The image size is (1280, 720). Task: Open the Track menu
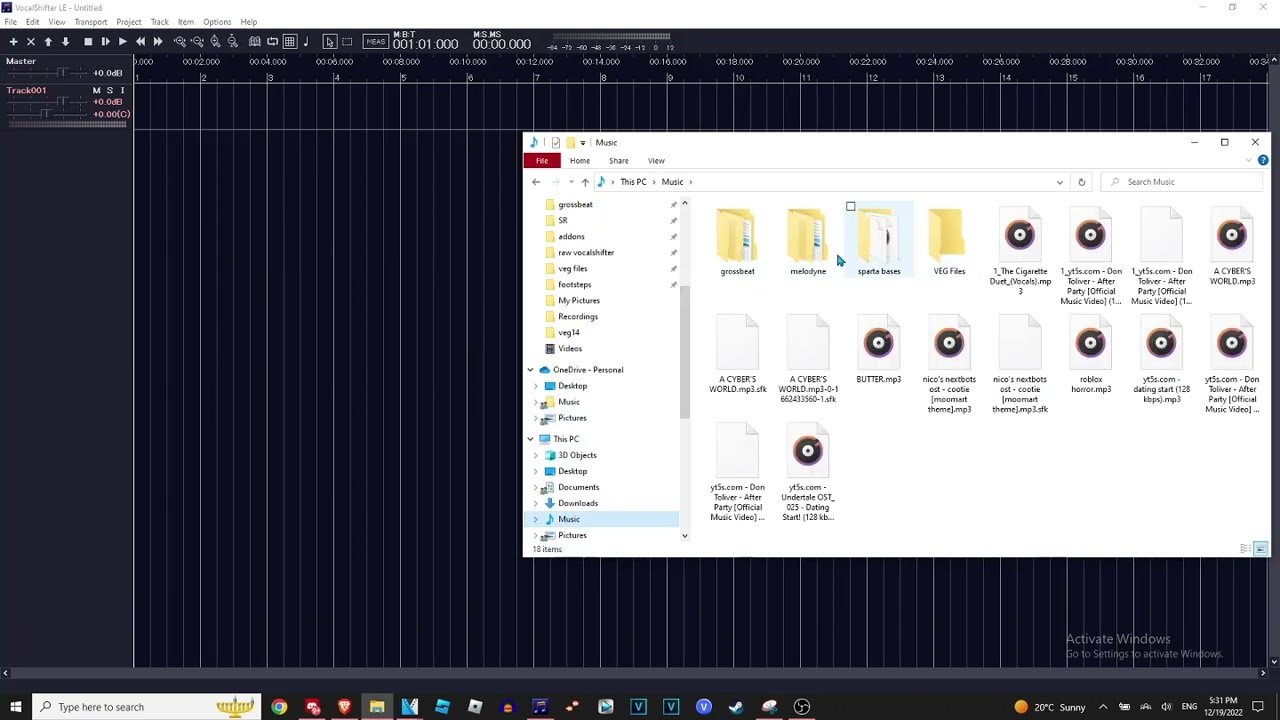[159, 22]
